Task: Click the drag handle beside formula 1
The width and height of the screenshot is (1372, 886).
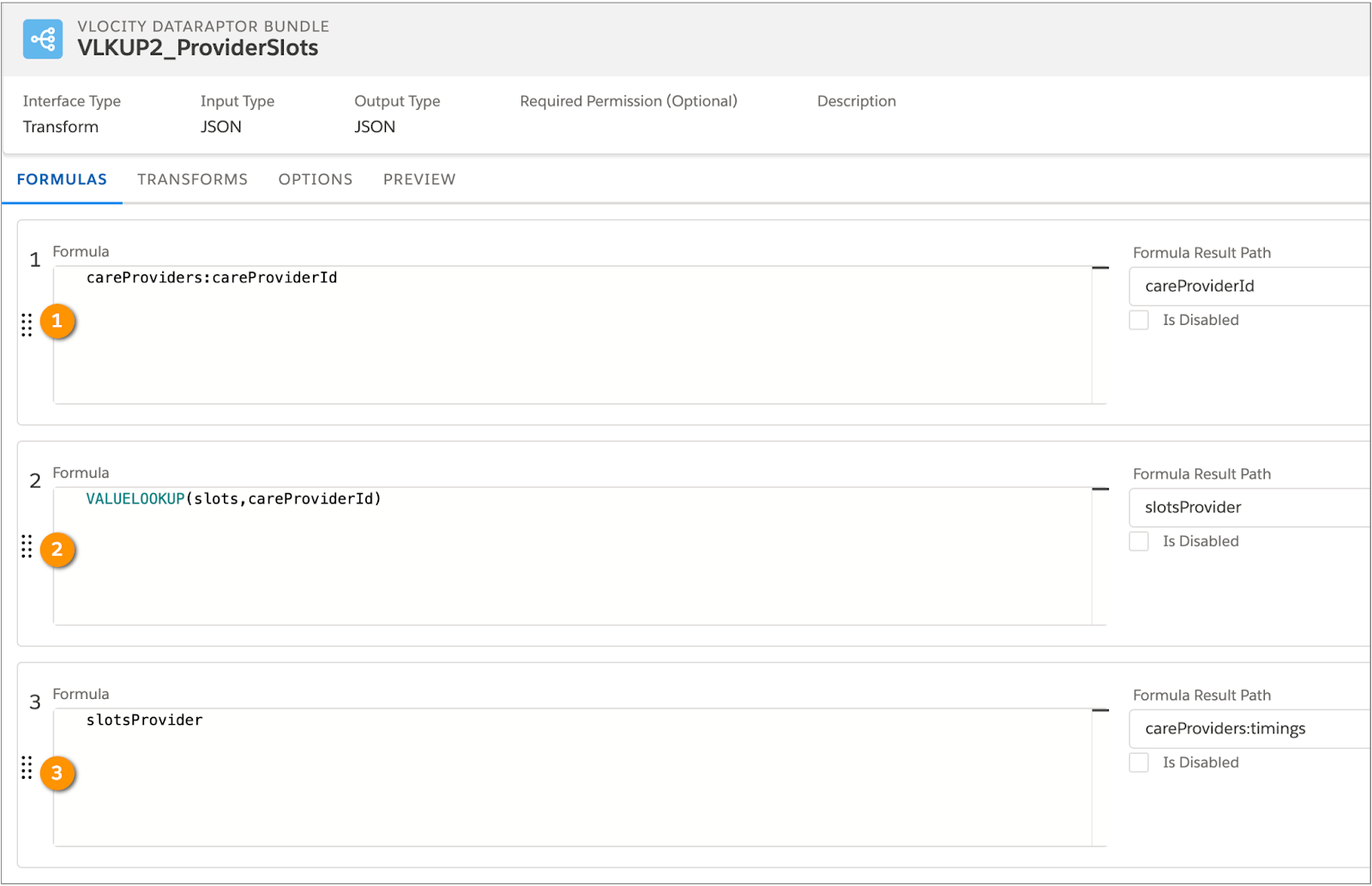Action: pos(27,326)
